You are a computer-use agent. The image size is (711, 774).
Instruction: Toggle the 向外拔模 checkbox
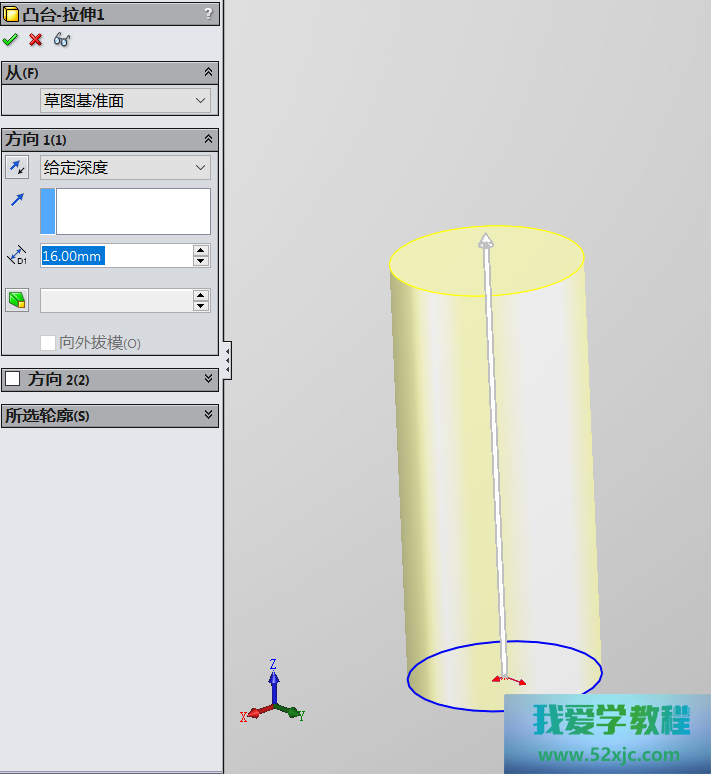pyautogui.click(x=48, y=343)
